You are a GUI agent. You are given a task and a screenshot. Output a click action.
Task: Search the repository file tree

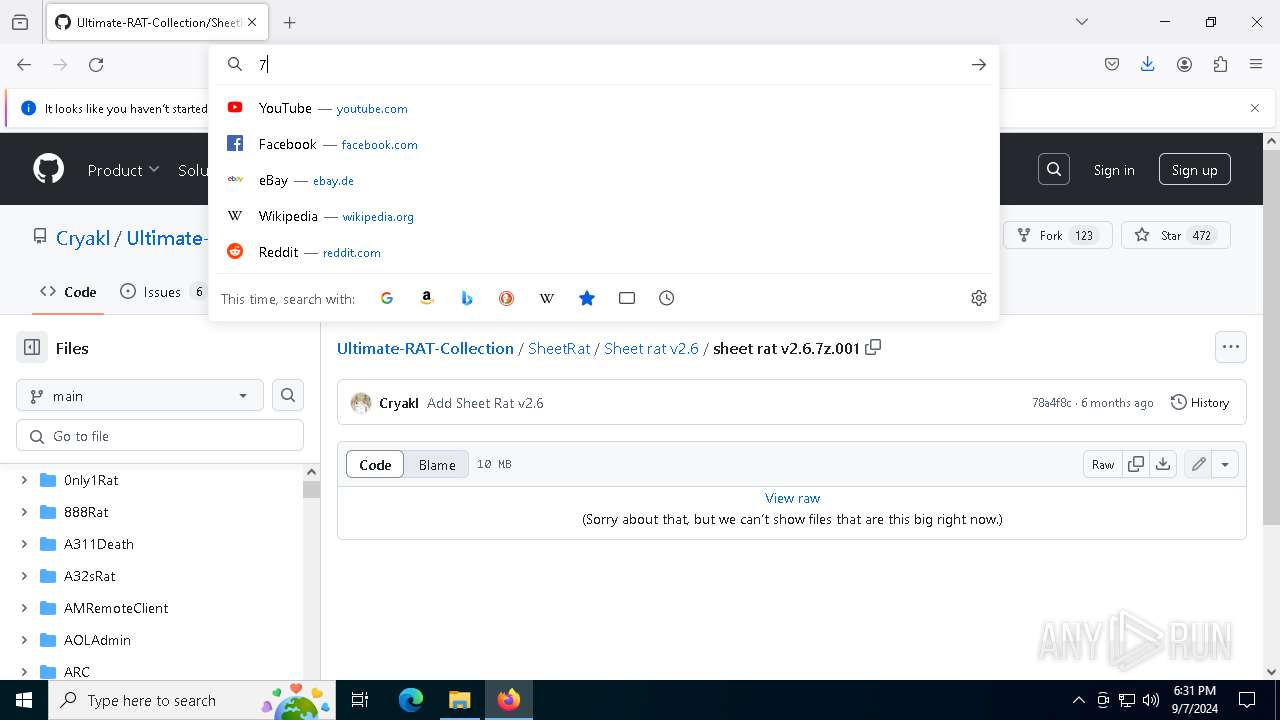(x=288, y=396)
